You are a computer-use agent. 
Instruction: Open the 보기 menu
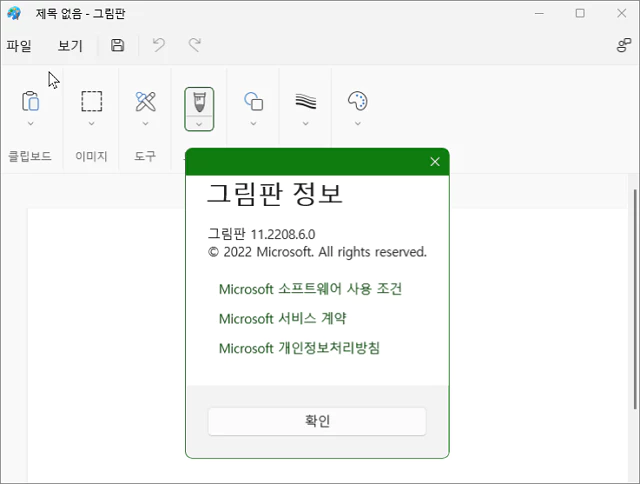(x=70, y=45)
